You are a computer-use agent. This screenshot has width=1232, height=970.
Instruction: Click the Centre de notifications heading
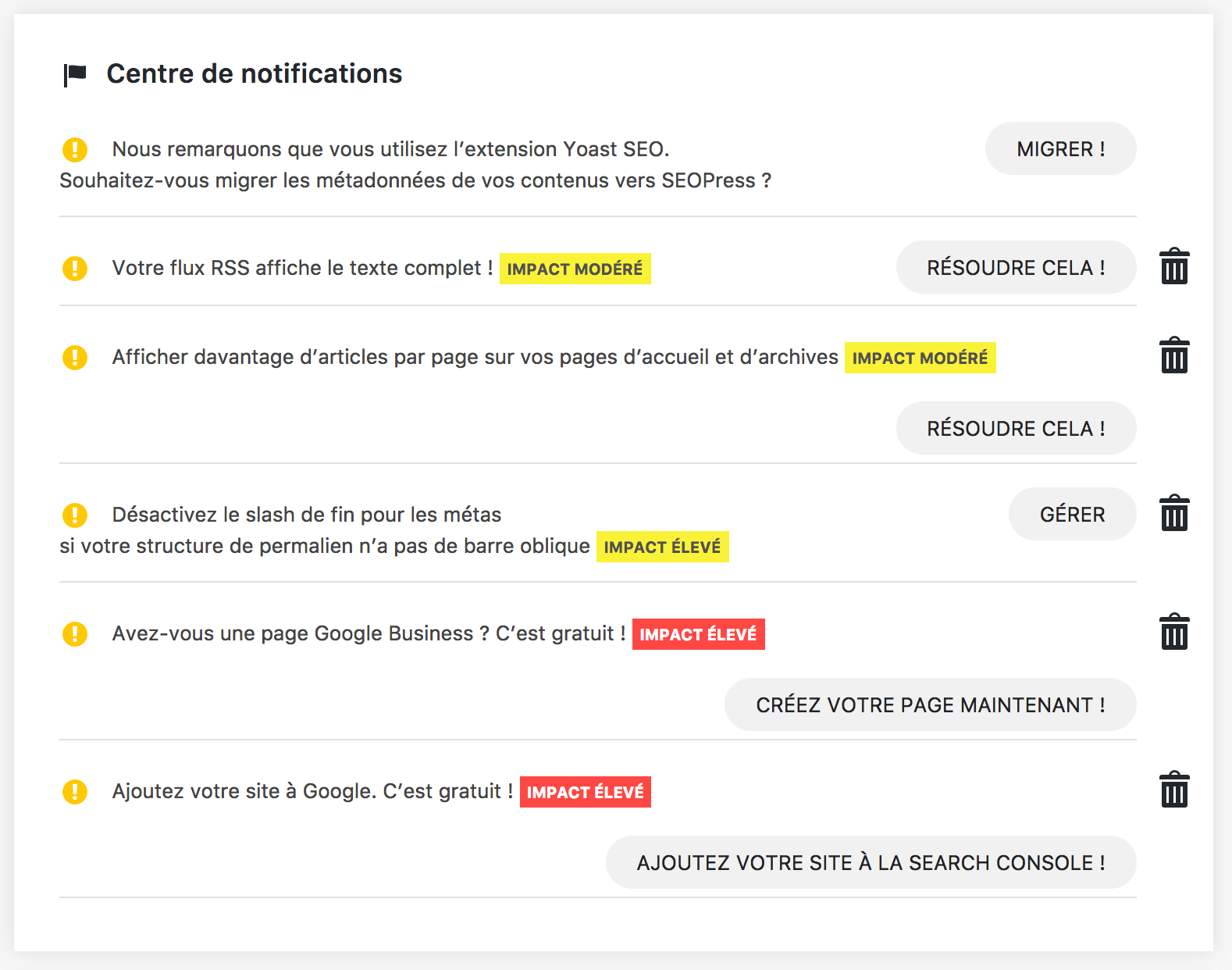(x=255, y=73)
